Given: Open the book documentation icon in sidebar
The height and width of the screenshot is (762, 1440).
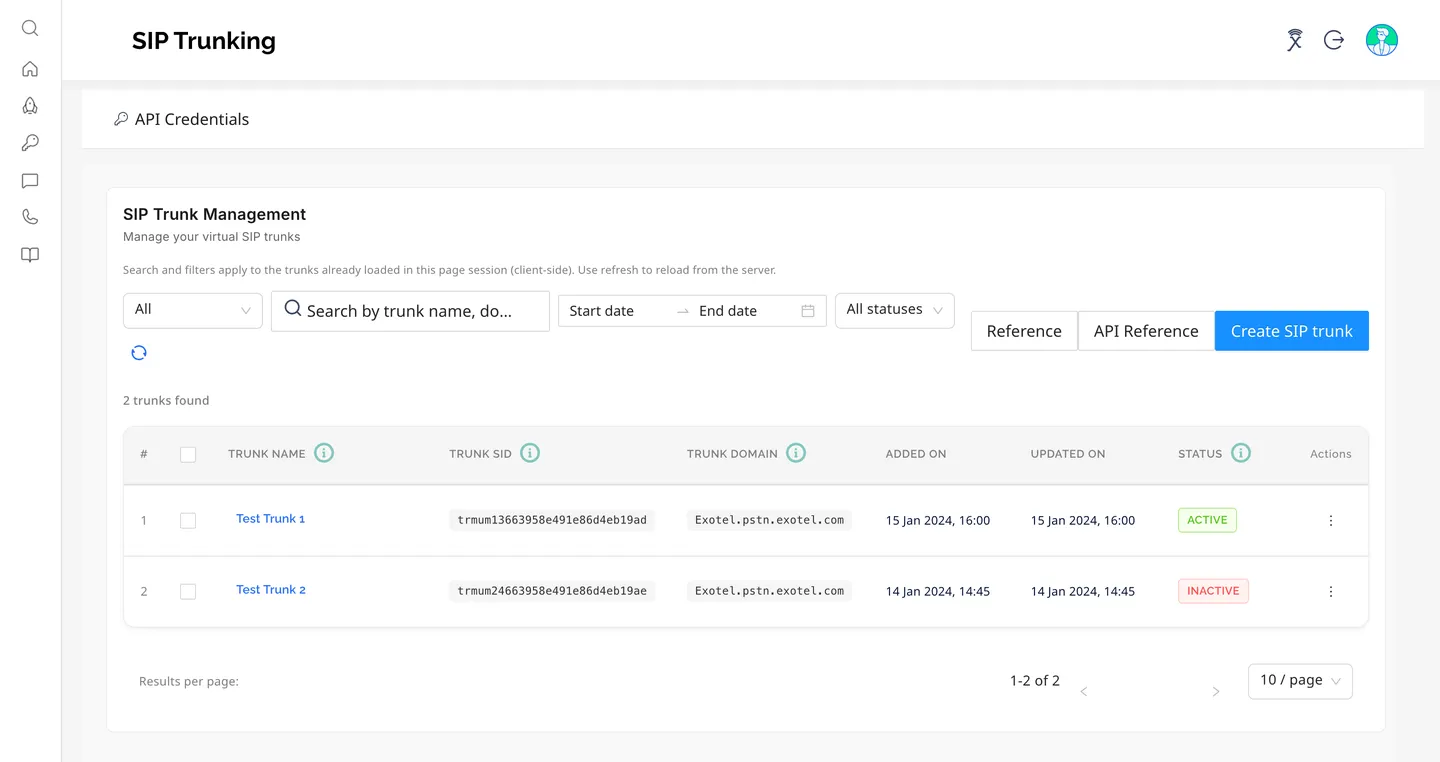Looking at the screenshot, I should [30, 255].
